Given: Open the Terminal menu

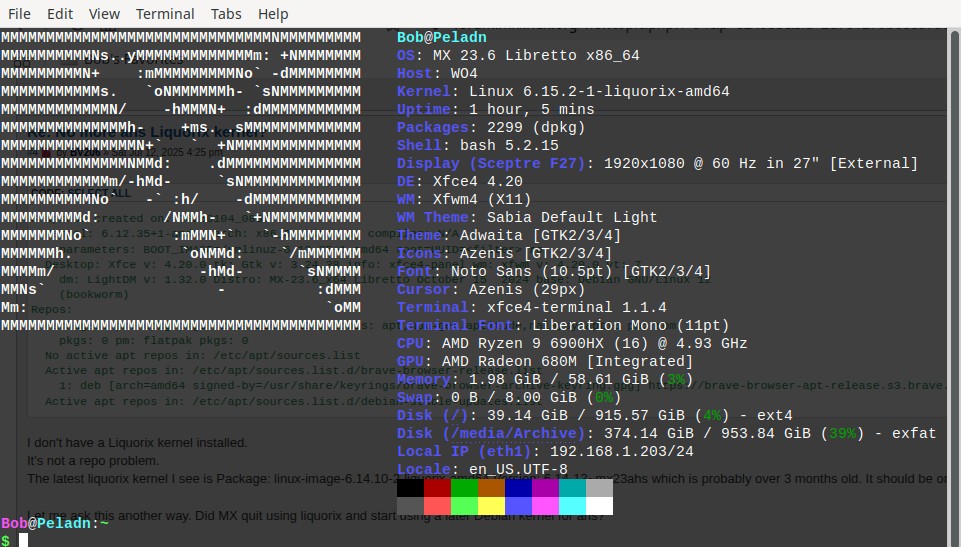Looking at the screenshot, I should 165,13.
